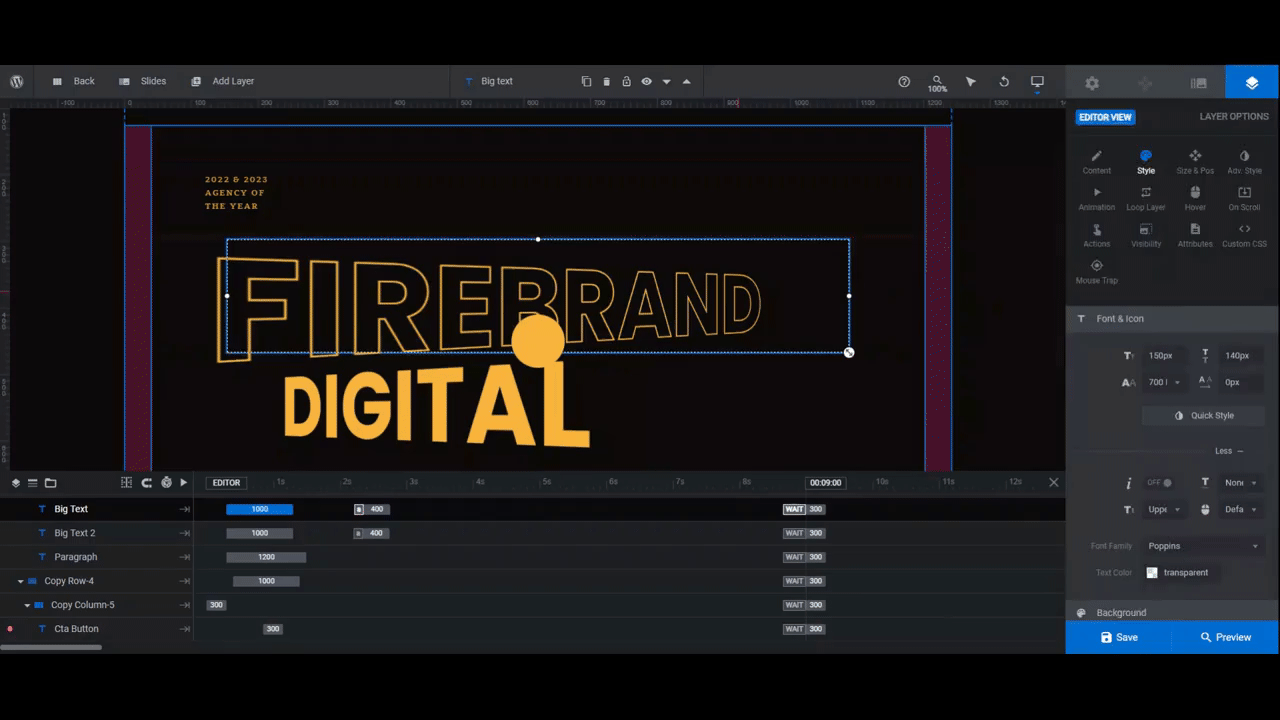Open the Style layer section
This screenshot has height=720, width=1280.
[x=1146, y=162]
